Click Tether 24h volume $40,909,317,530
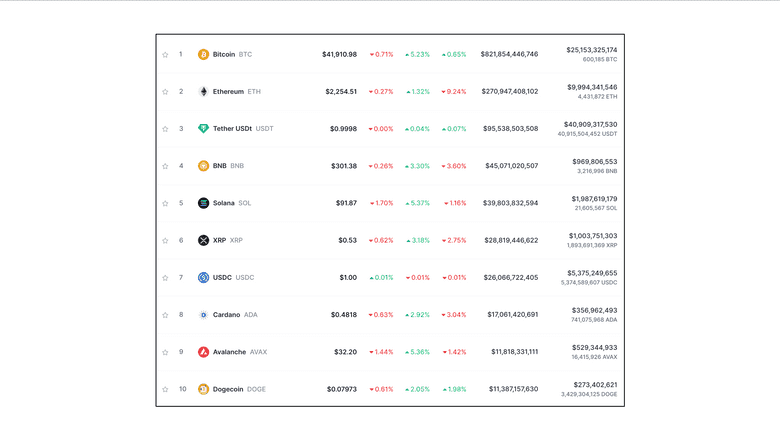This screenshot has height=440, width=780. (x=590, y=124)
